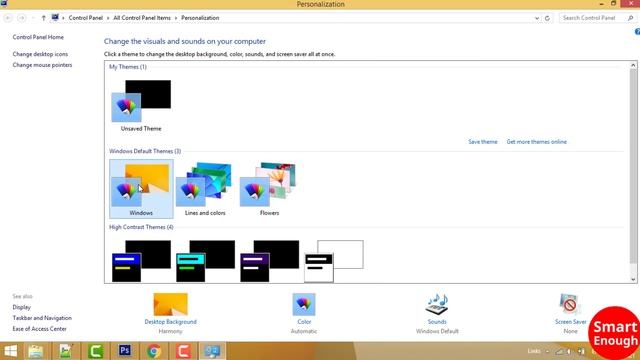Open the Display link under See also

pos(22,307)
